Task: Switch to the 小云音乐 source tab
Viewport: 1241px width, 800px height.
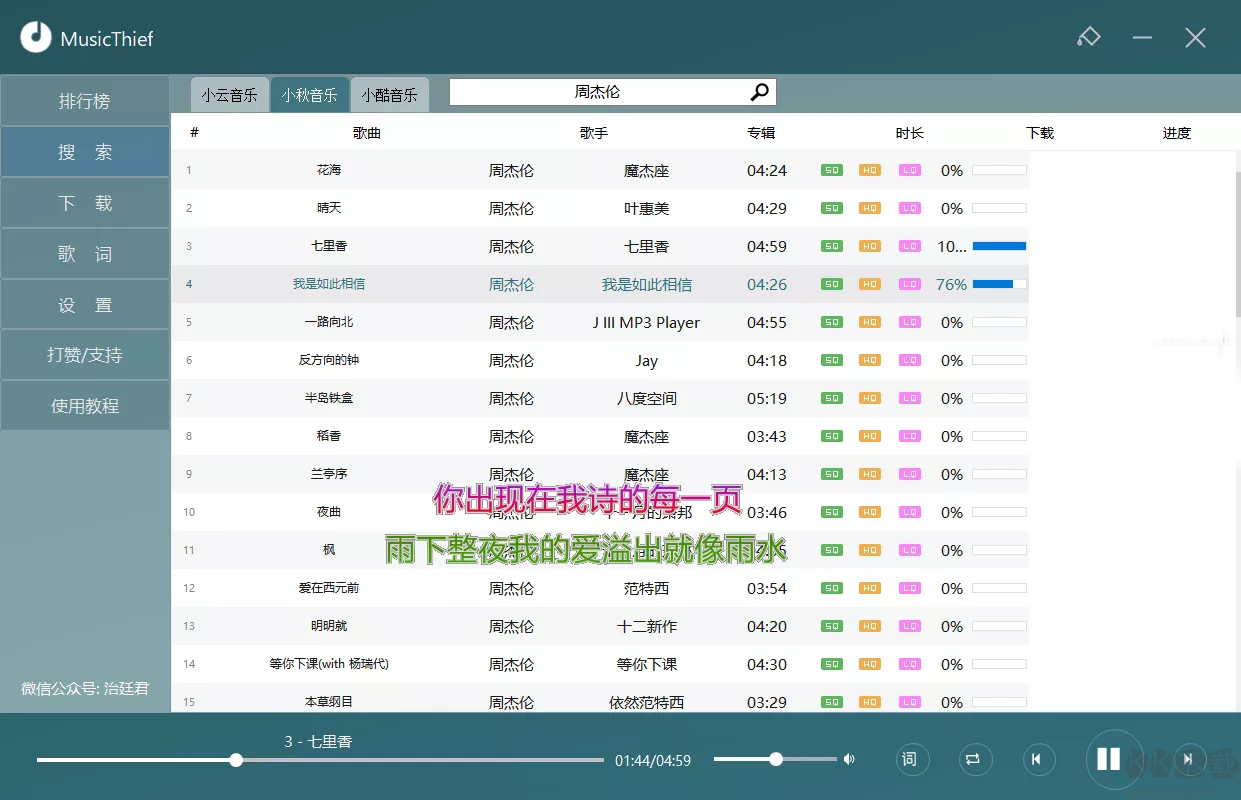Action: (x=229, y=93)
